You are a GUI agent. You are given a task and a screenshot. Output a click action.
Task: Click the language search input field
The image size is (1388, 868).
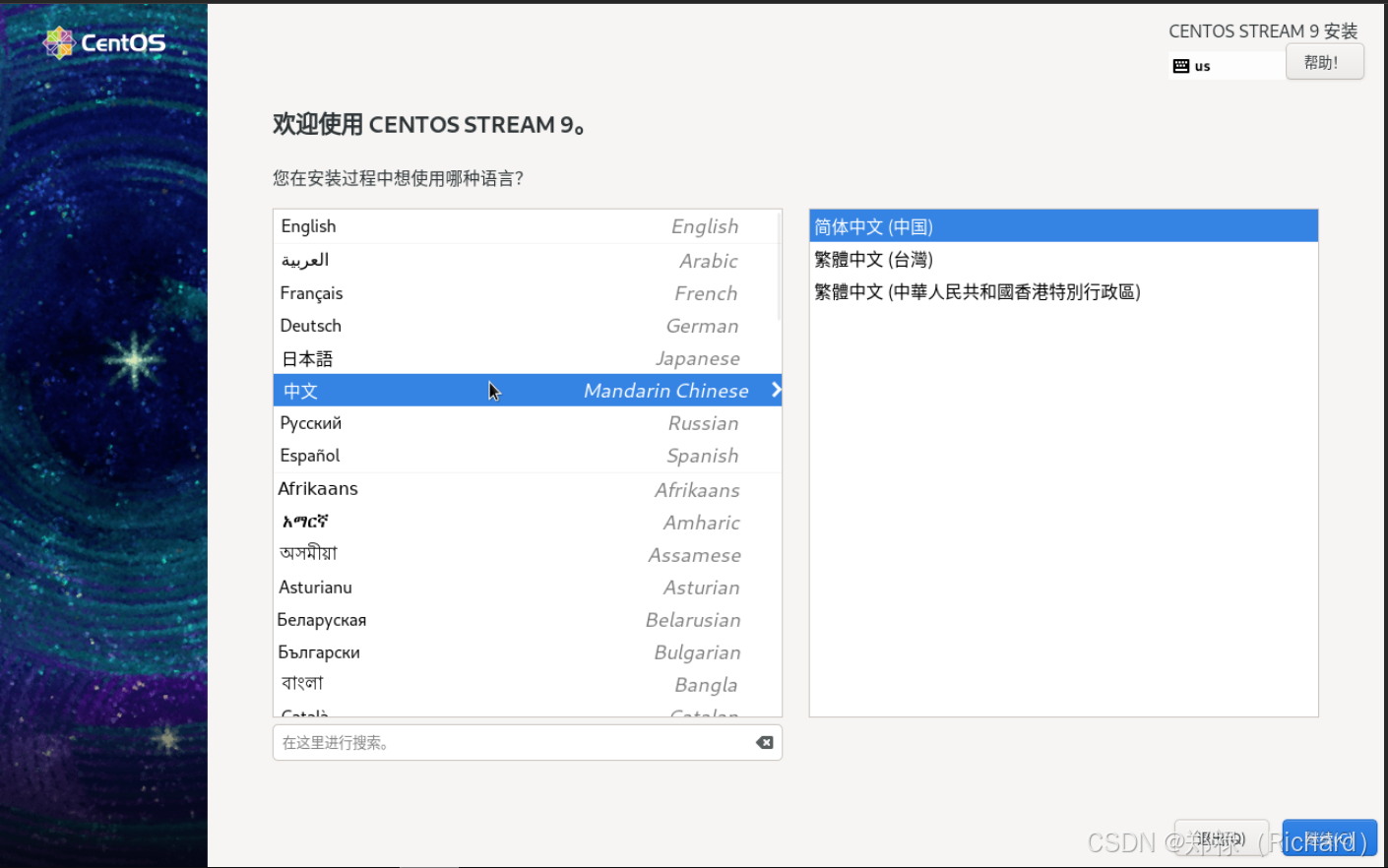point(528,742)
